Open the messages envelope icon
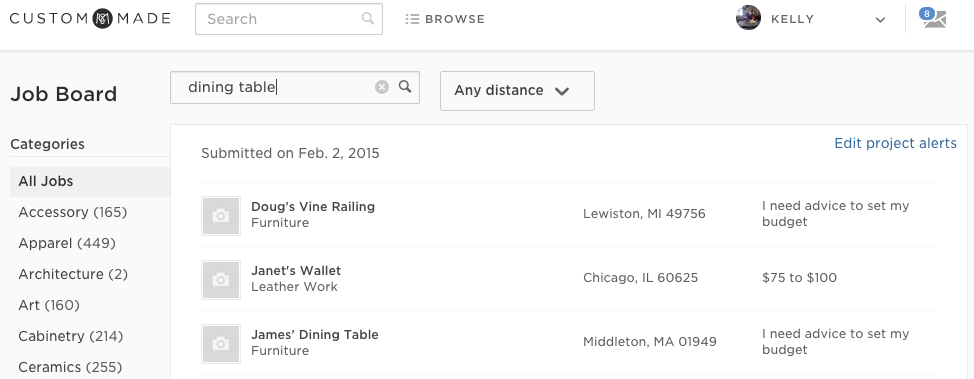Screen dimensions: 974x379 pyautogui.click(x=934, y=19)
